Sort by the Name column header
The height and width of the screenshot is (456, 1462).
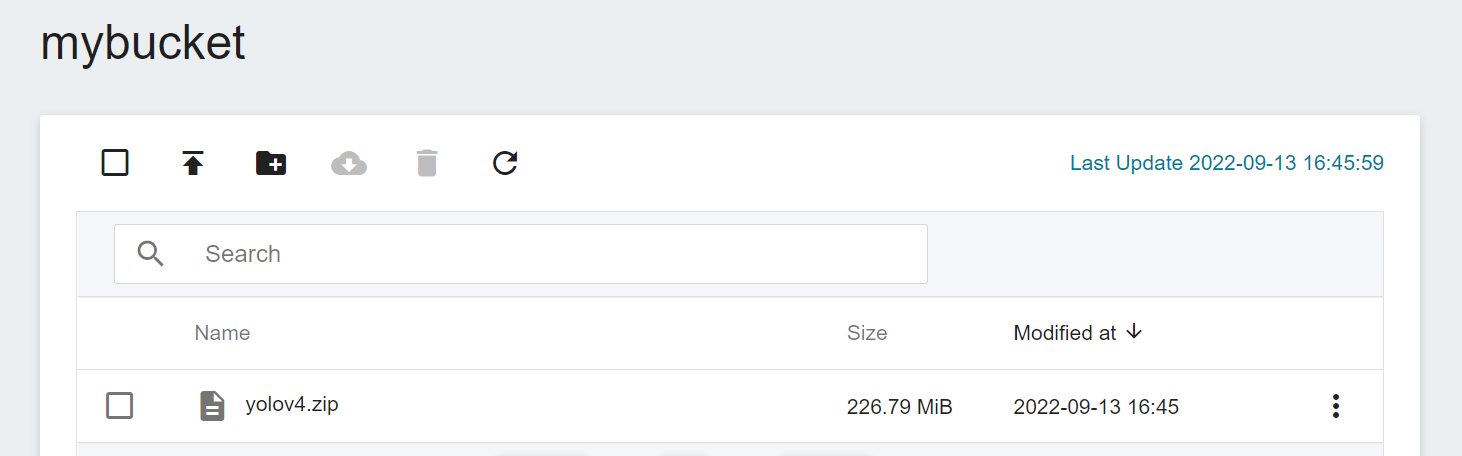(x=222, y=333)
